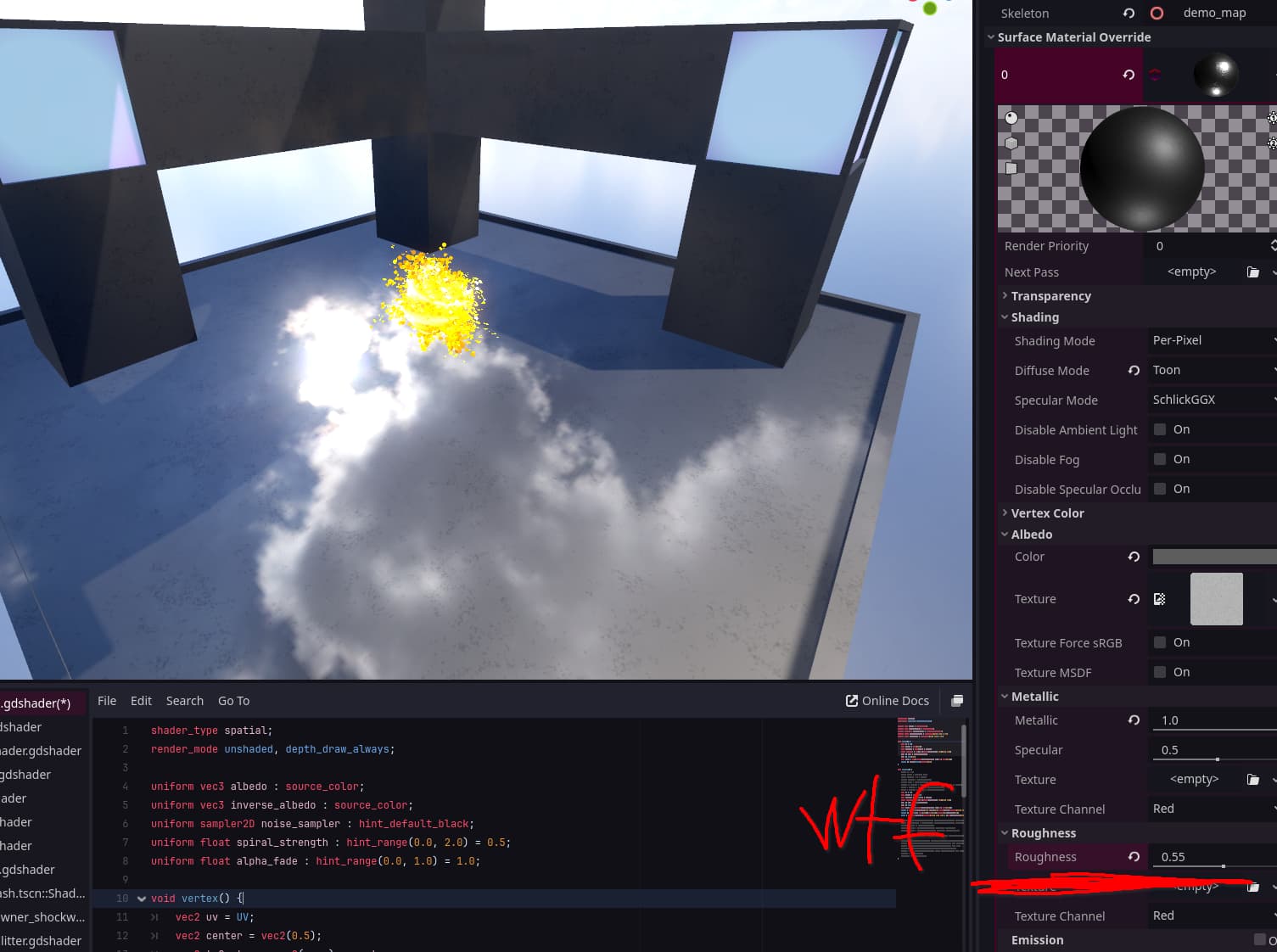Revert the Roughness value
1277x952 pixels.
[1134, 857]
